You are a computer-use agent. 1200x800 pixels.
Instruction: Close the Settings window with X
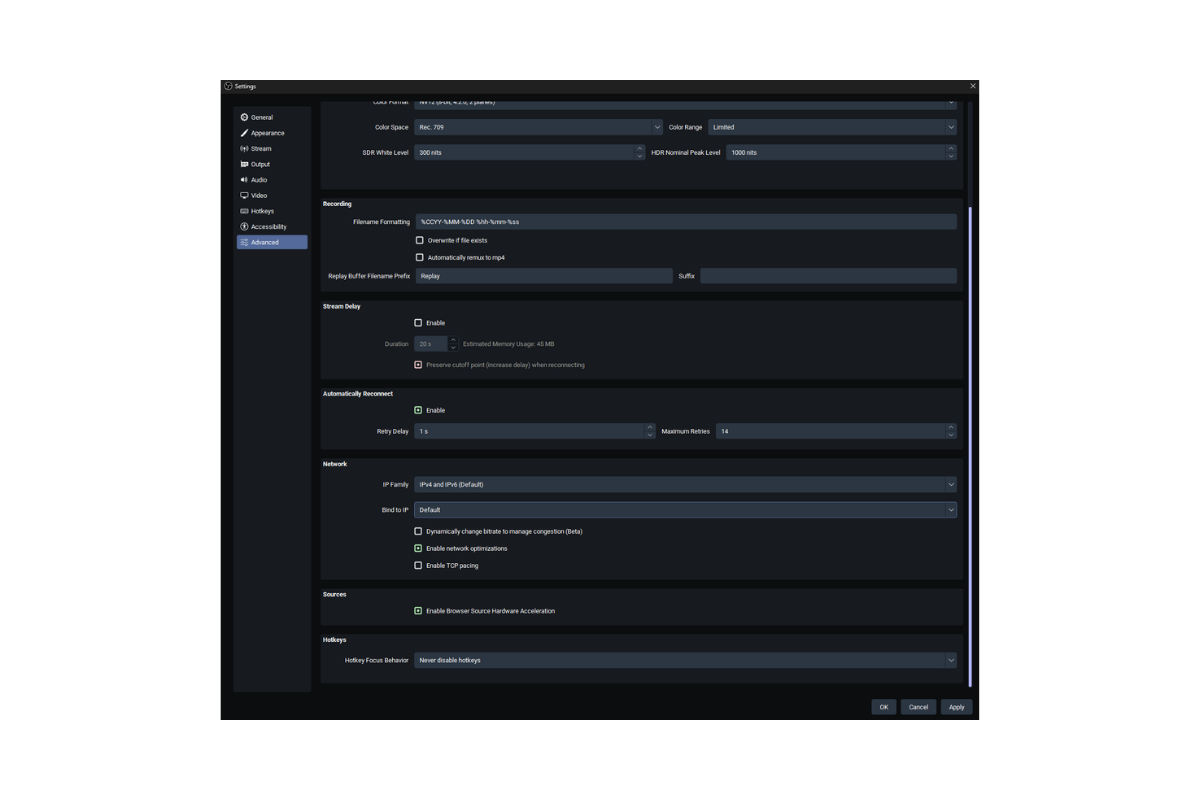(973, 86)
